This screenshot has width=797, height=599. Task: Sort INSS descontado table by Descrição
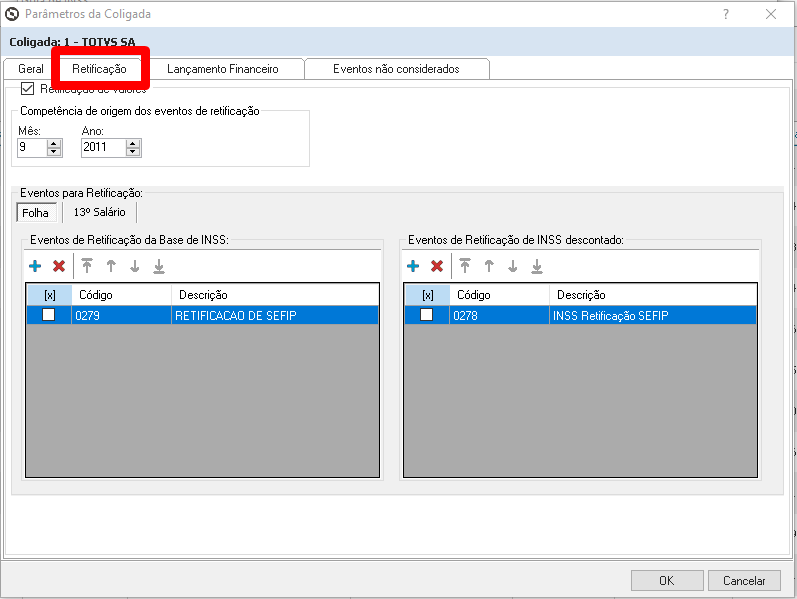653,295
